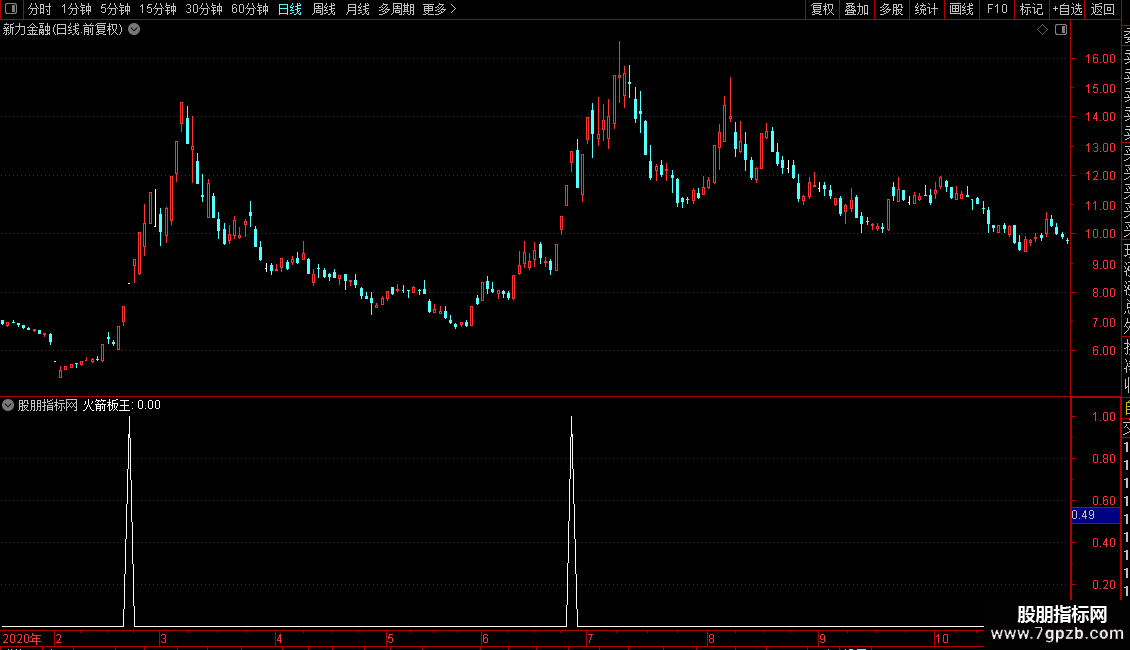Click the month 5 timeline marker

(390, 638)
